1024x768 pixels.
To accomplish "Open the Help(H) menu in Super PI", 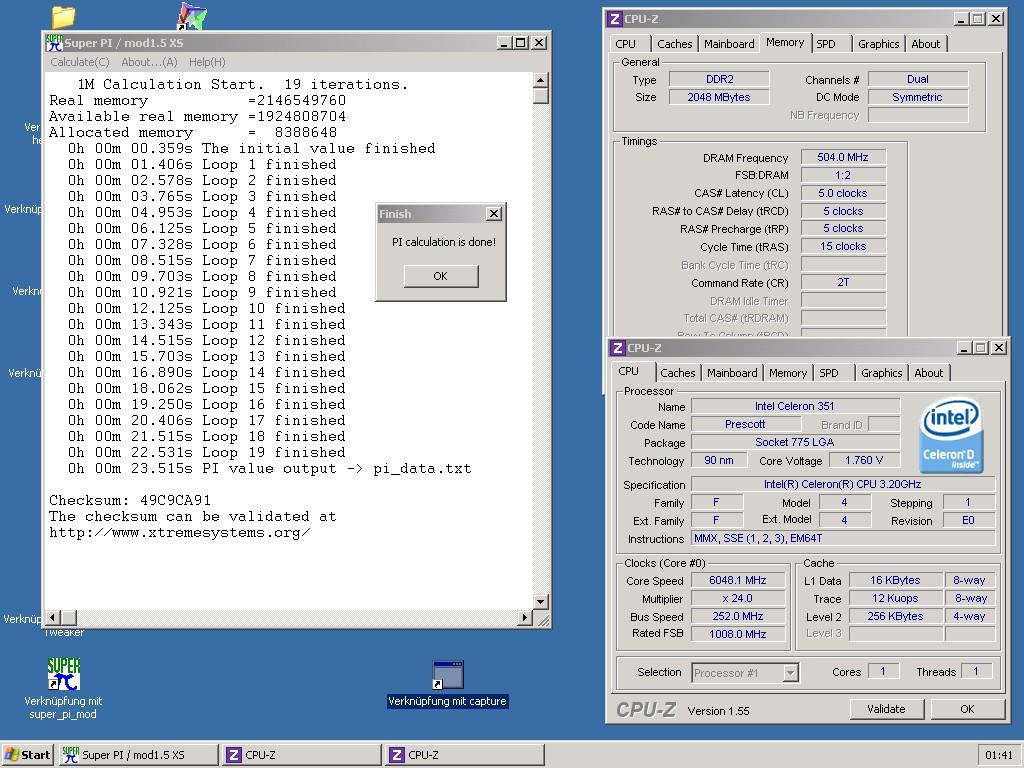I will (207, 62).
